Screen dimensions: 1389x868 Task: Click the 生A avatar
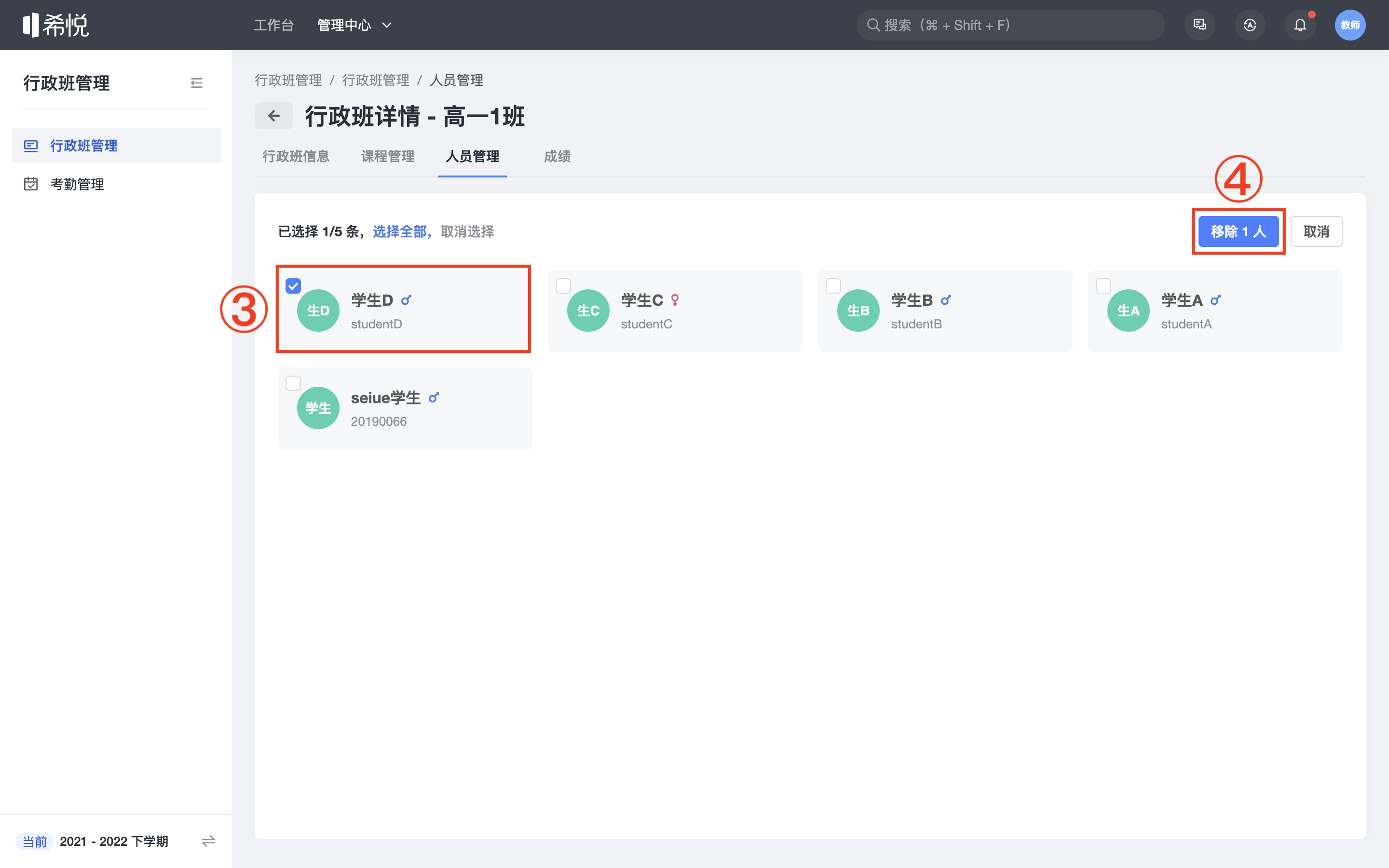point(1129,311)
